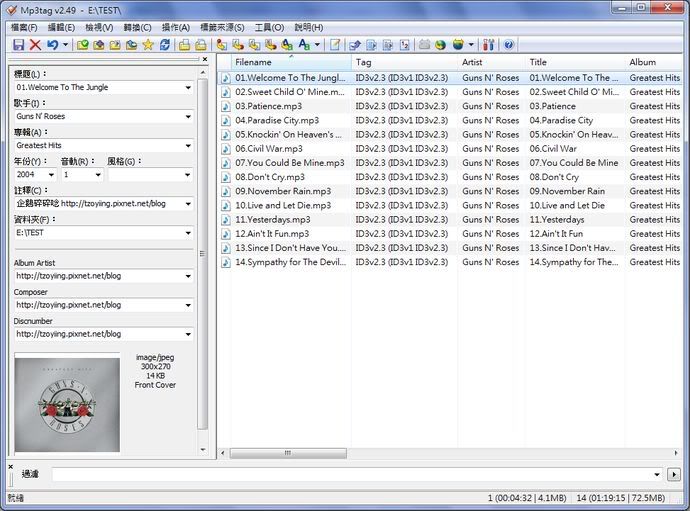Expand the 音軌 track number dropdown

tap(98, 175)
